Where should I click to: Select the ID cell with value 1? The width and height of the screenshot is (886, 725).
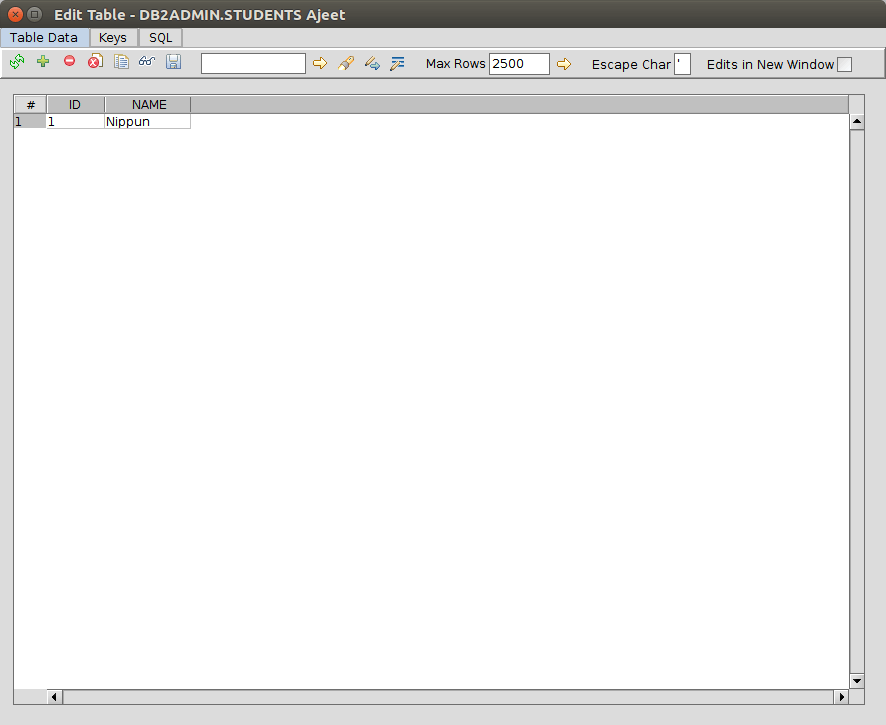coord(75,121)
